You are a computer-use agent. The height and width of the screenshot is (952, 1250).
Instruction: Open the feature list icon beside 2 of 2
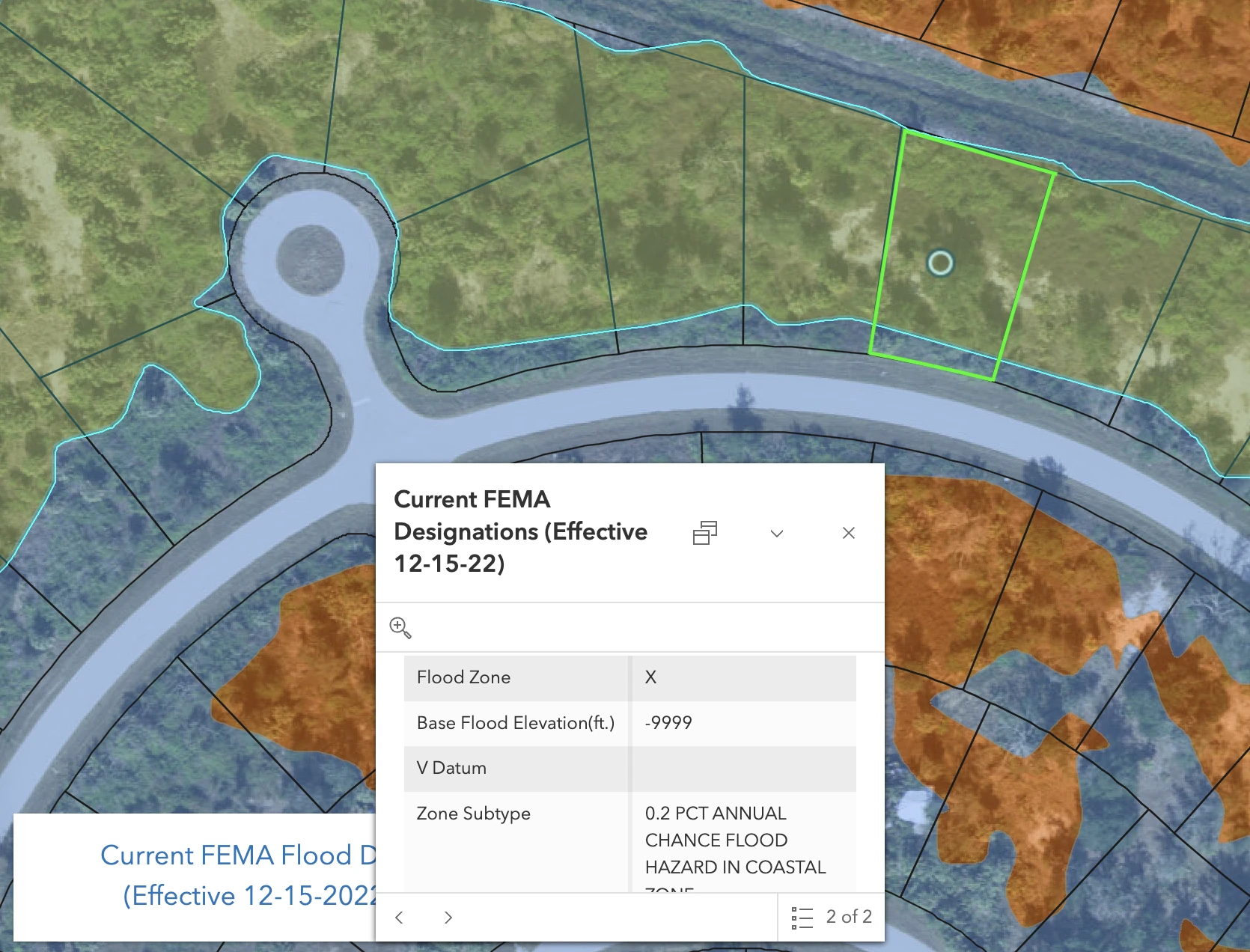(x=802, y=918)
